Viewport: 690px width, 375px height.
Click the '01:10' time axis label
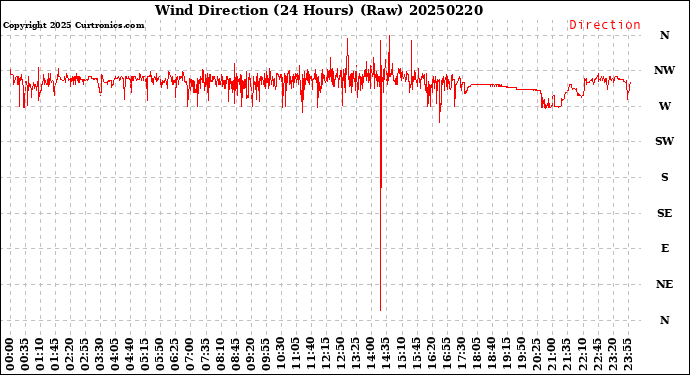coord(40,355)
